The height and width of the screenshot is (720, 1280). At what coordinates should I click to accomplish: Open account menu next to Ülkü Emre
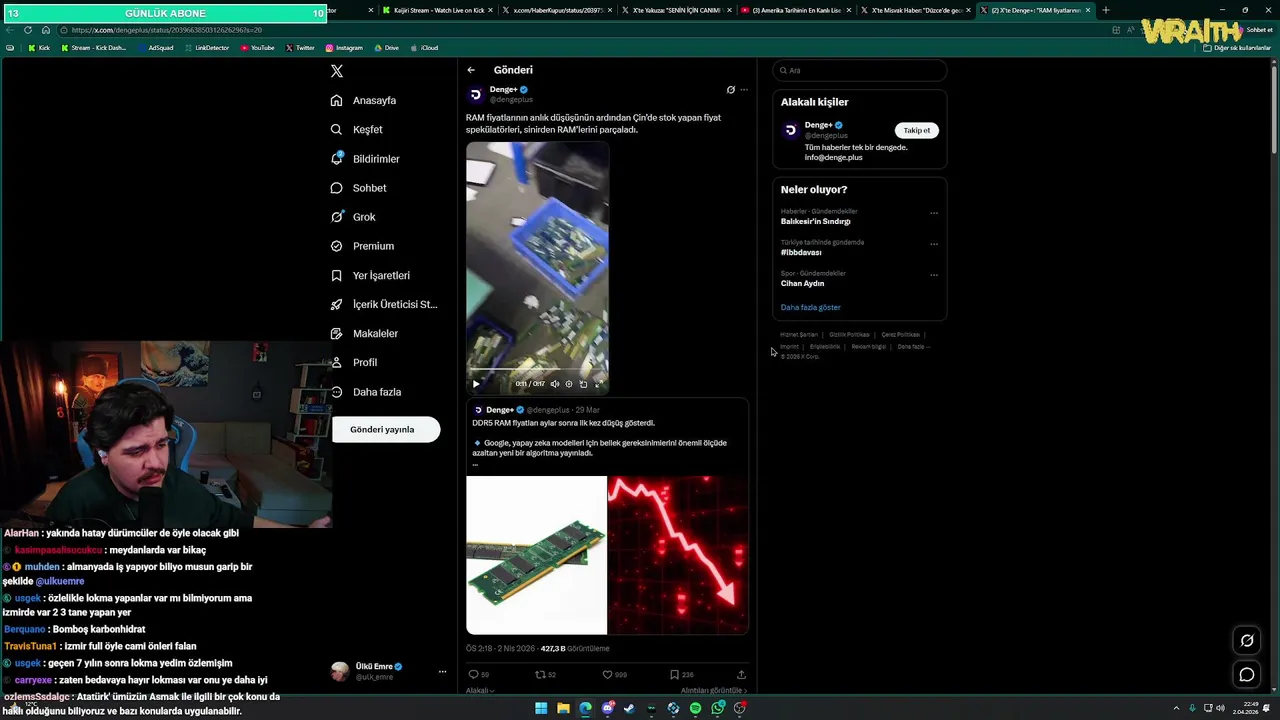442,672
